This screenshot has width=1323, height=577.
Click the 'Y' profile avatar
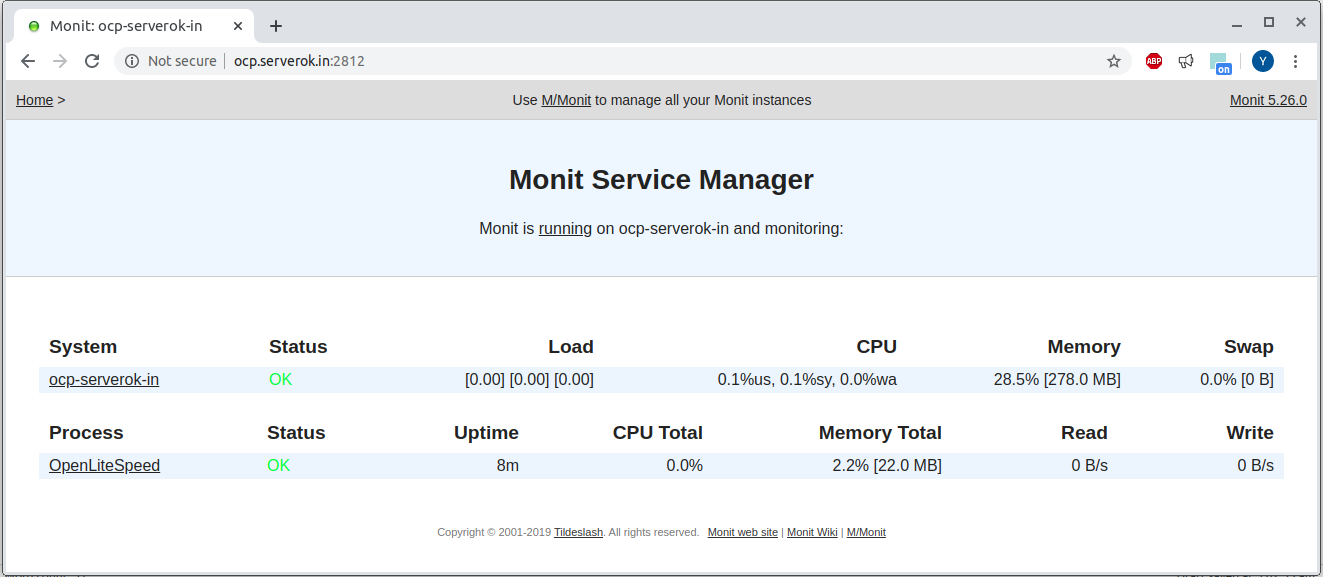click(1262, 61)
